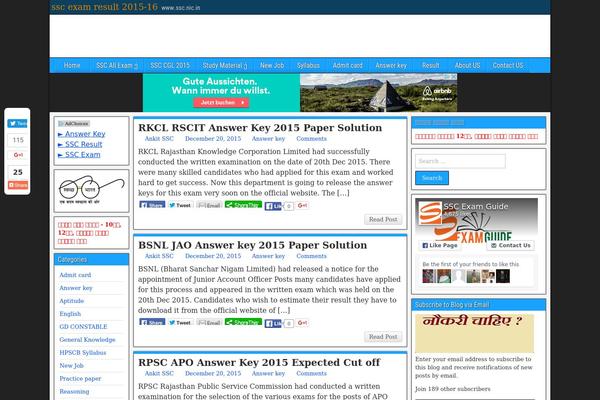Viewport: 600px width, 400px height.
Task: Open Contact US menu item
Action: [508, 65]
